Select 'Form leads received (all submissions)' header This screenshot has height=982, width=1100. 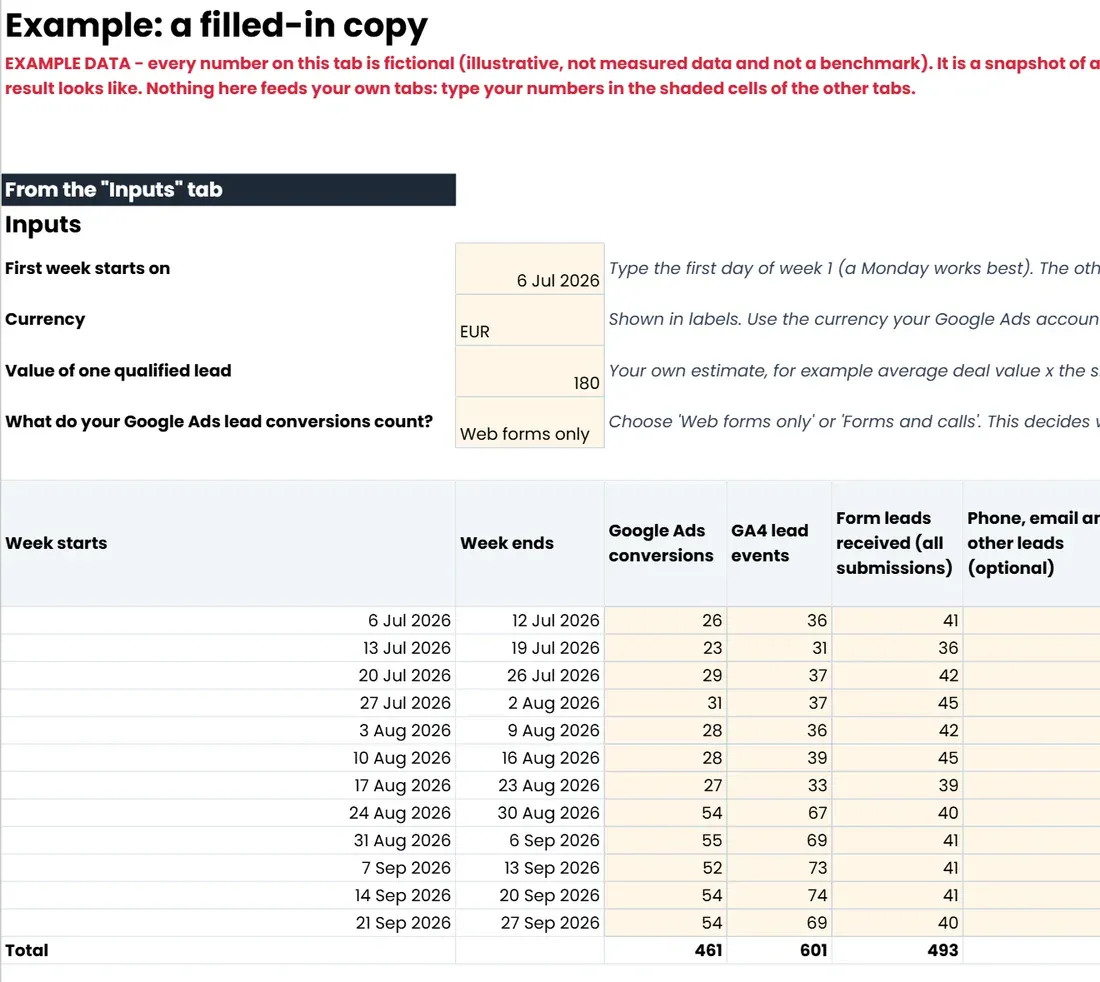pyautogui.click(x=897, y=544)
